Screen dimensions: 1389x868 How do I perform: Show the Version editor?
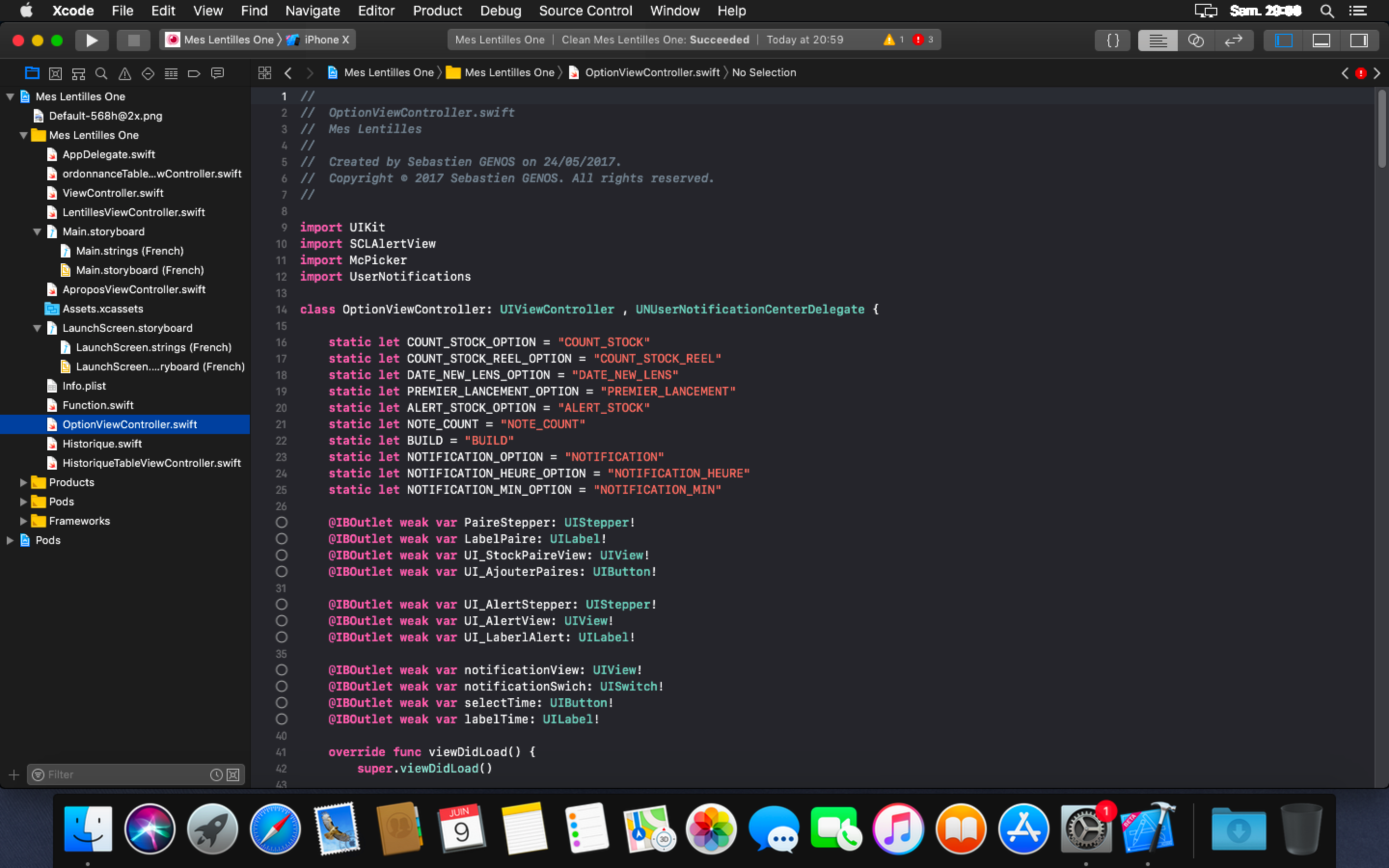point(1233,40)
